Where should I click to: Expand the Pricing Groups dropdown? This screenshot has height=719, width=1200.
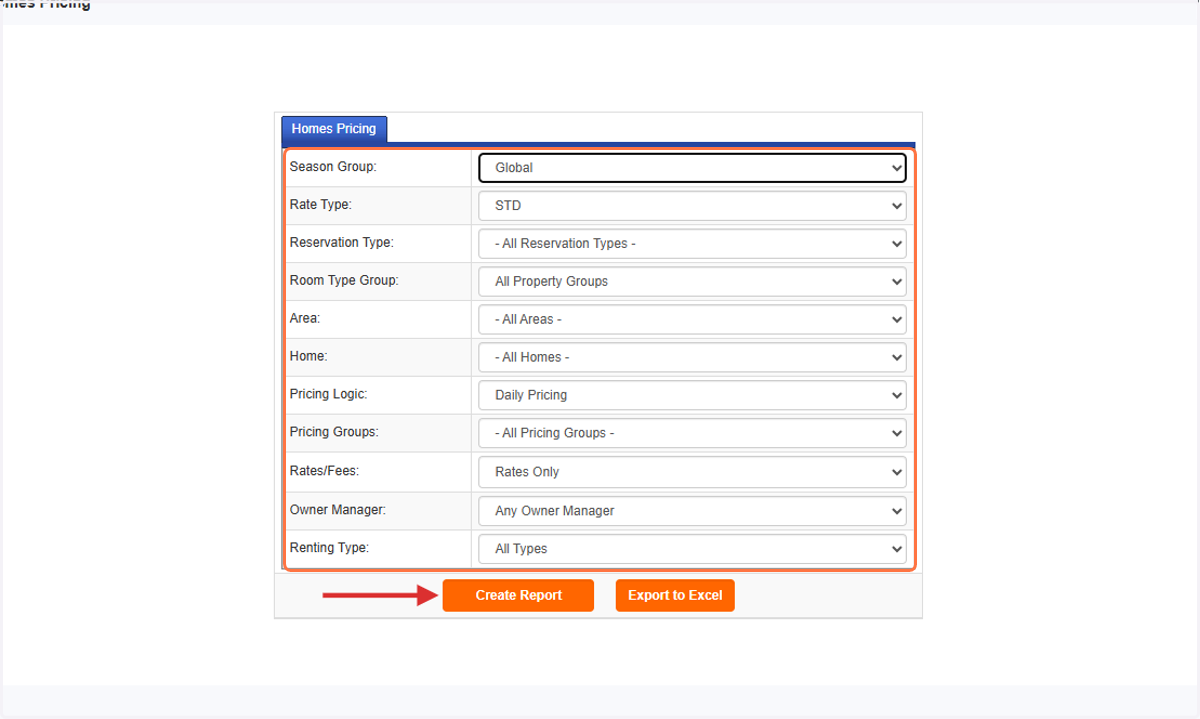pos(693,434)
